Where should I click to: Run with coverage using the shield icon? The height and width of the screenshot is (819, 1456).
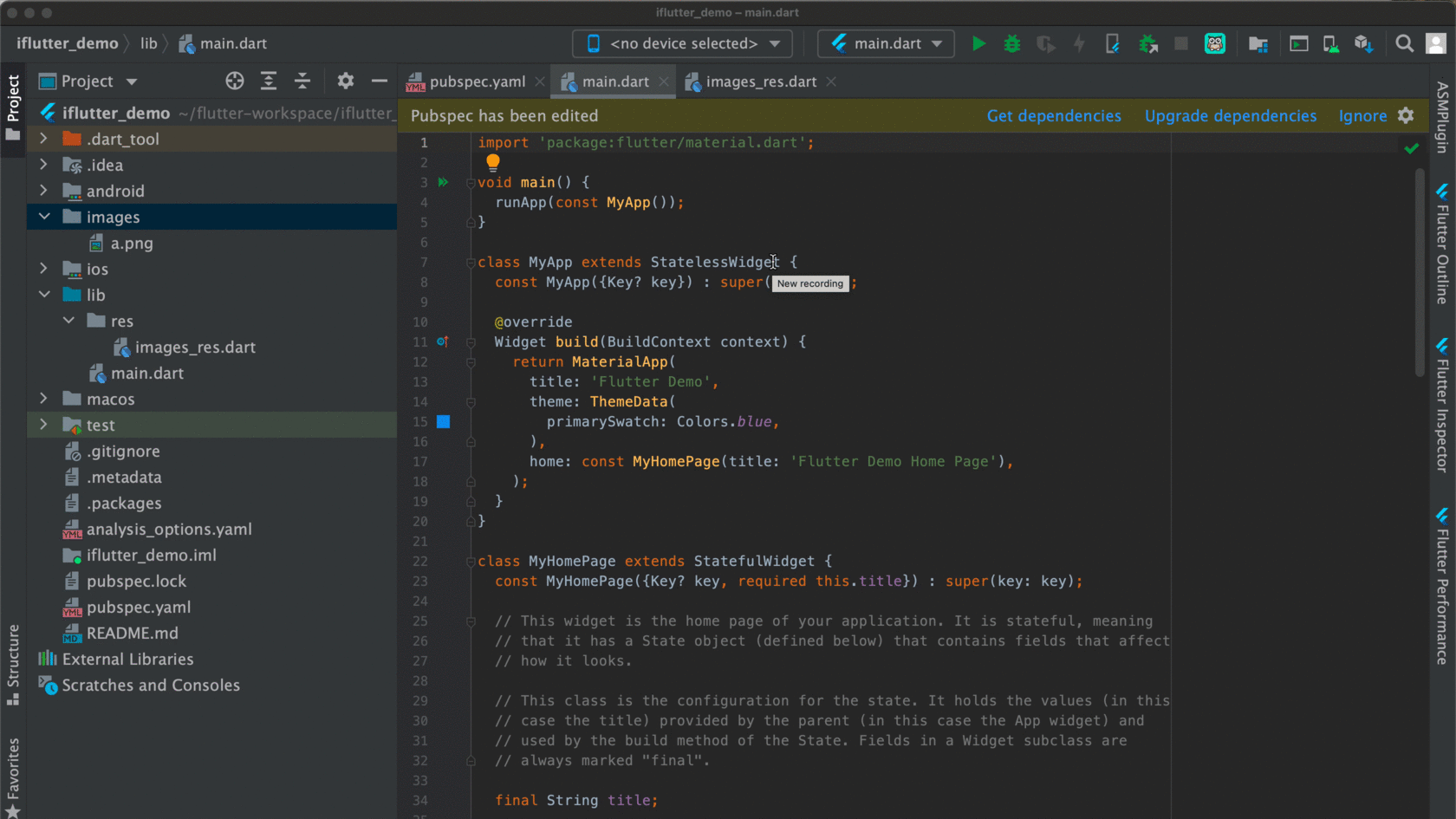click(x=1046, y=43)
